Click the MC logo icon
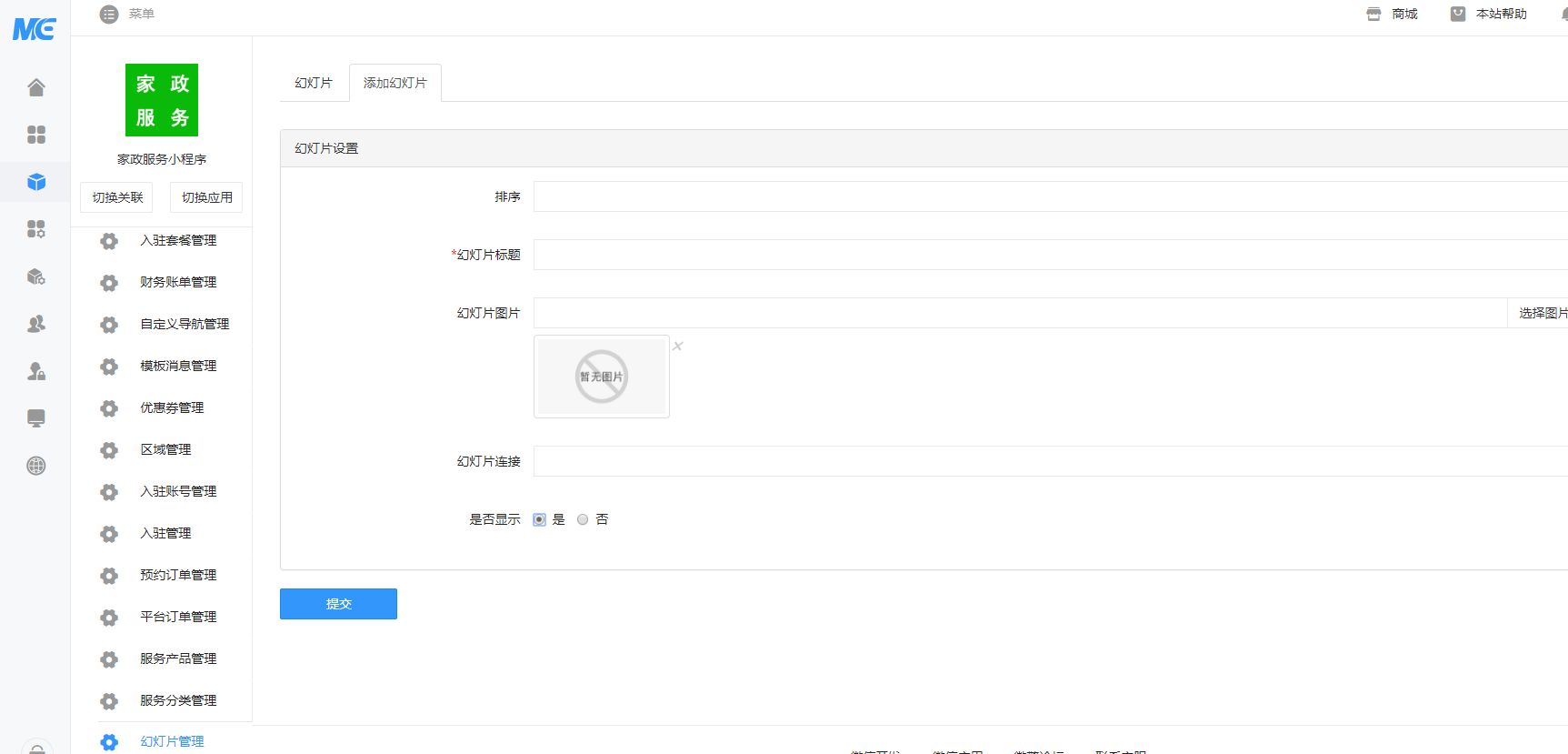Screen dimensions: 1568x754 tap(35, 29)
